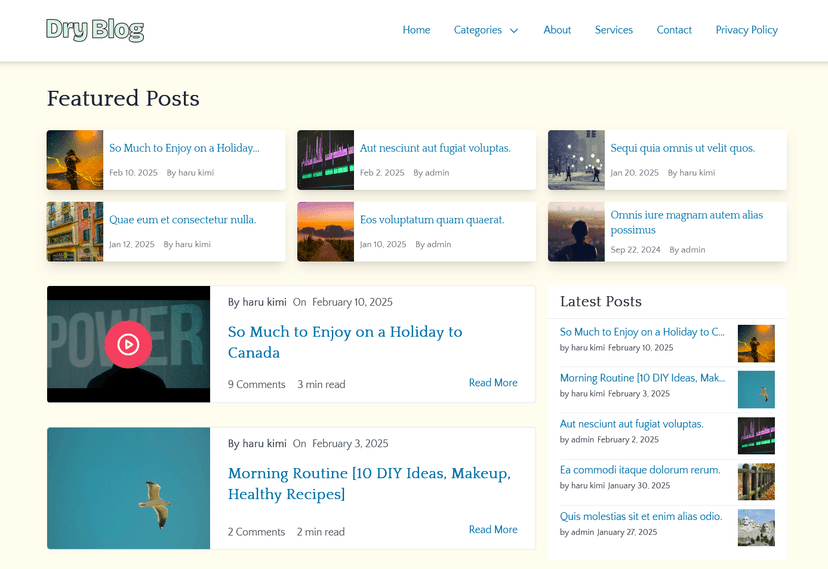Open the Categories menu item
Viewport: 828px width, 569px height.
click(x=477, y=30)
